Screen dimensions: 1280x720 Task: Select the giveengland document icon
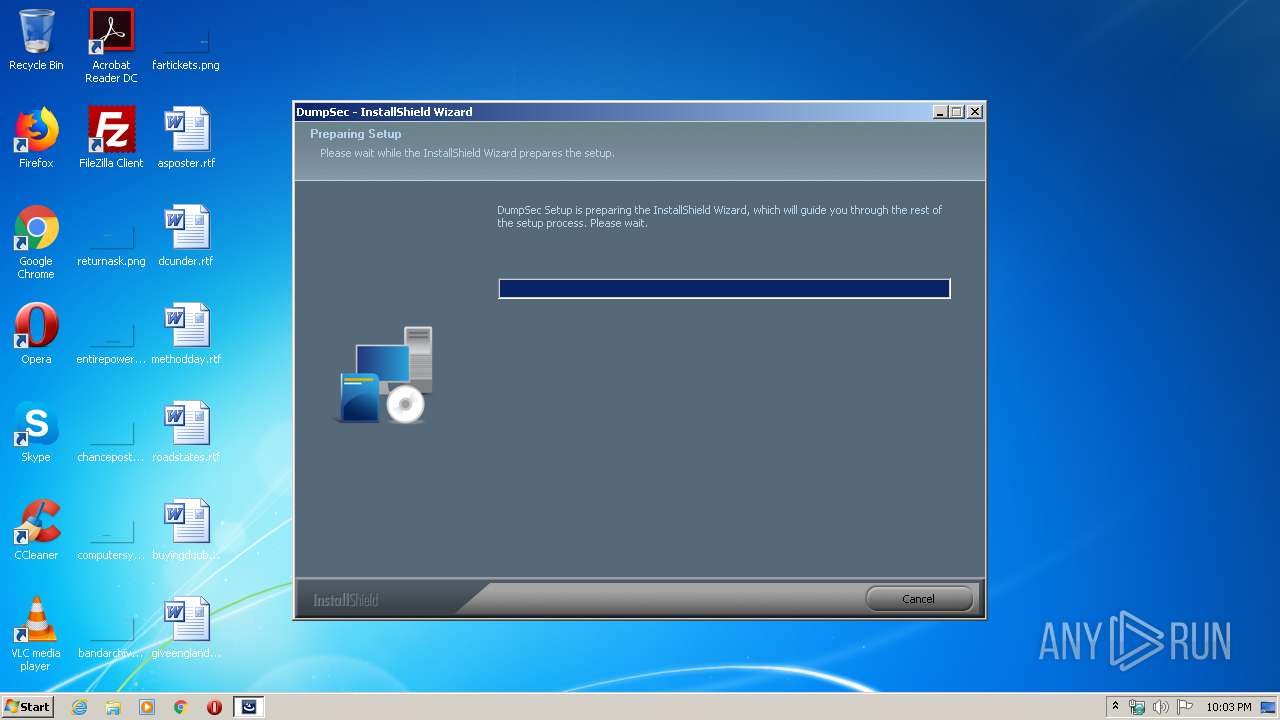(x=186, y=629)
